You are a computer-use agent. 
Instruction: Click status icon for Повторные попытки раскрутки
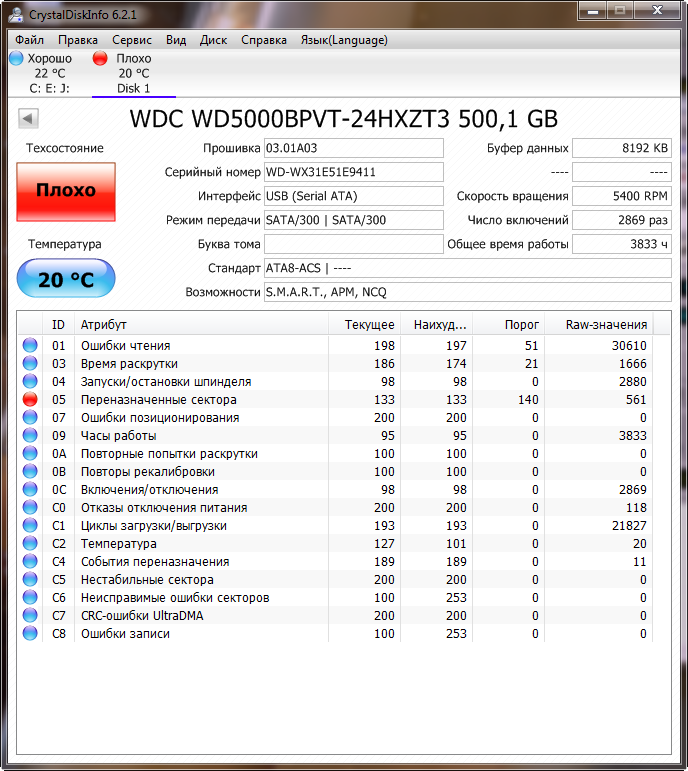tap(30, 453)
